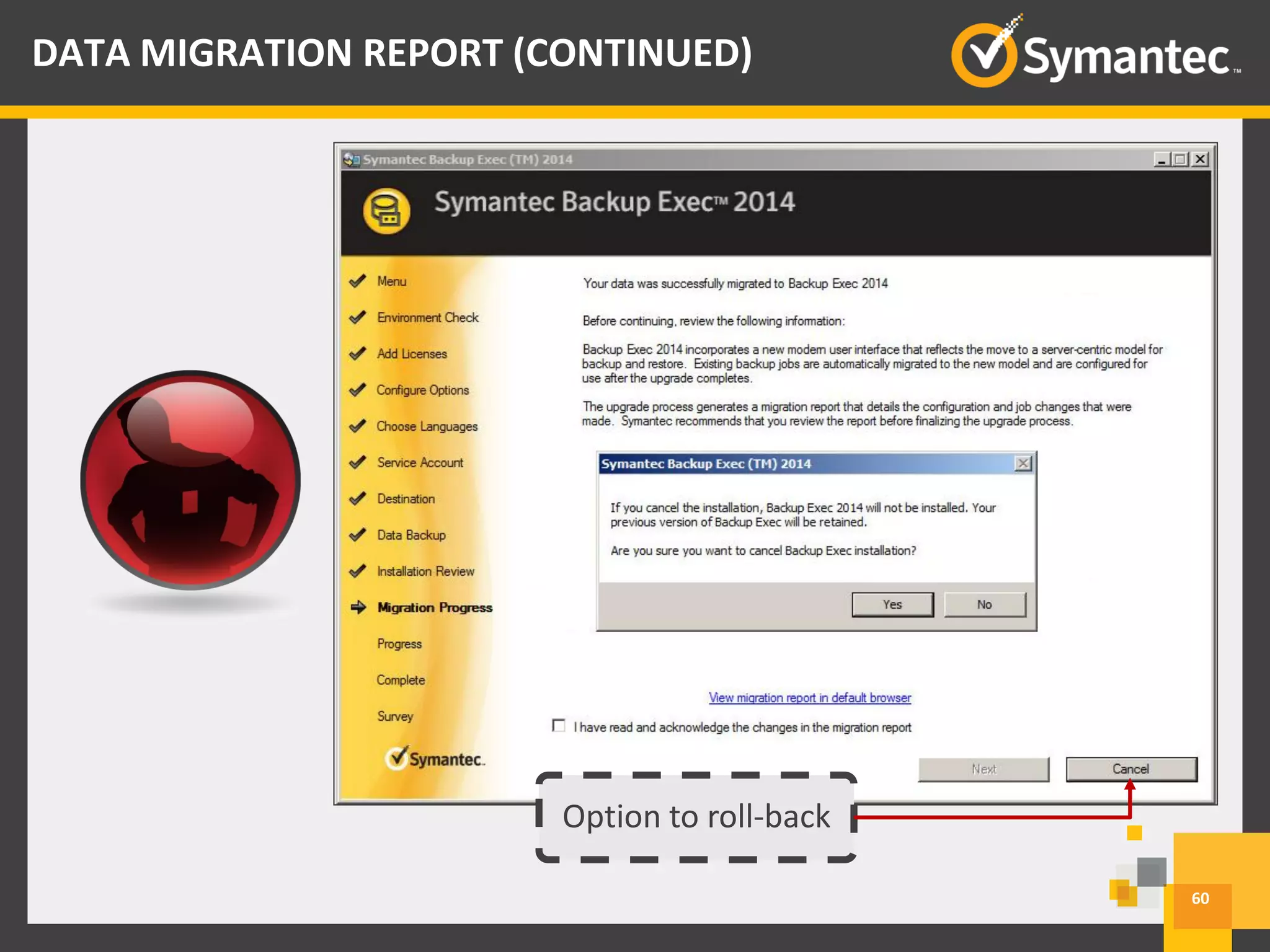Open View migration report in default browser
The height and width of the screenshot is (952, 1270).
tap(810, 698)
